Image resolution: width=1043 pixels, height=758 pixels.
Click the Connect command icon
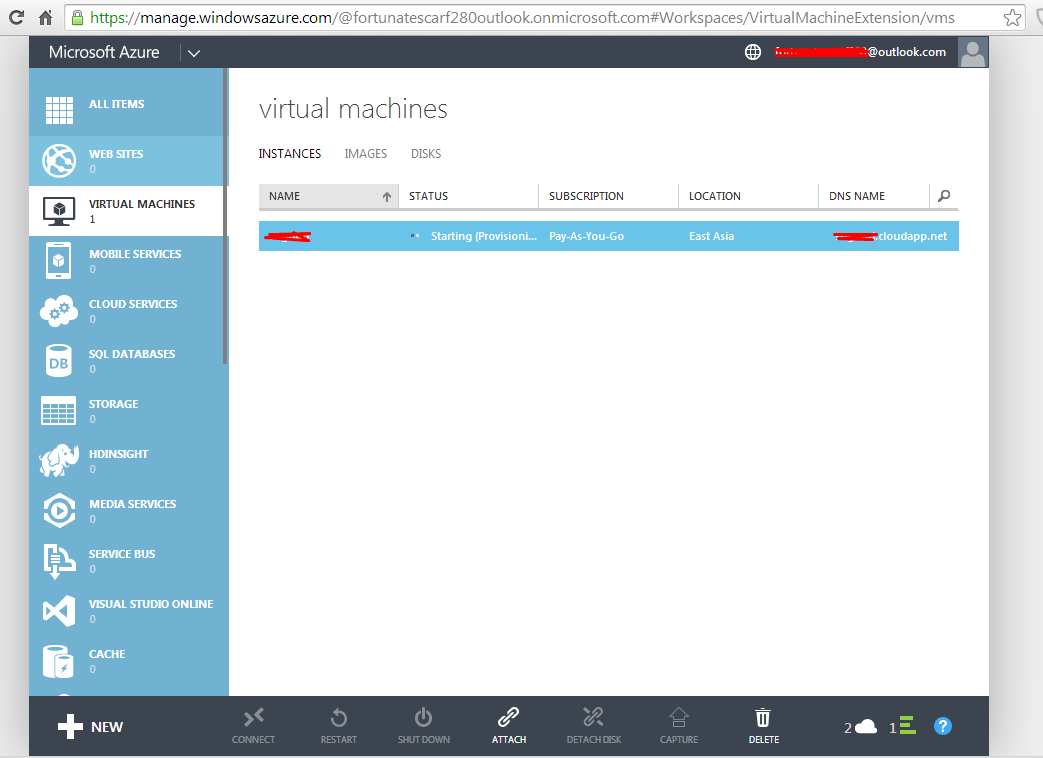click(x=253, y=717)
